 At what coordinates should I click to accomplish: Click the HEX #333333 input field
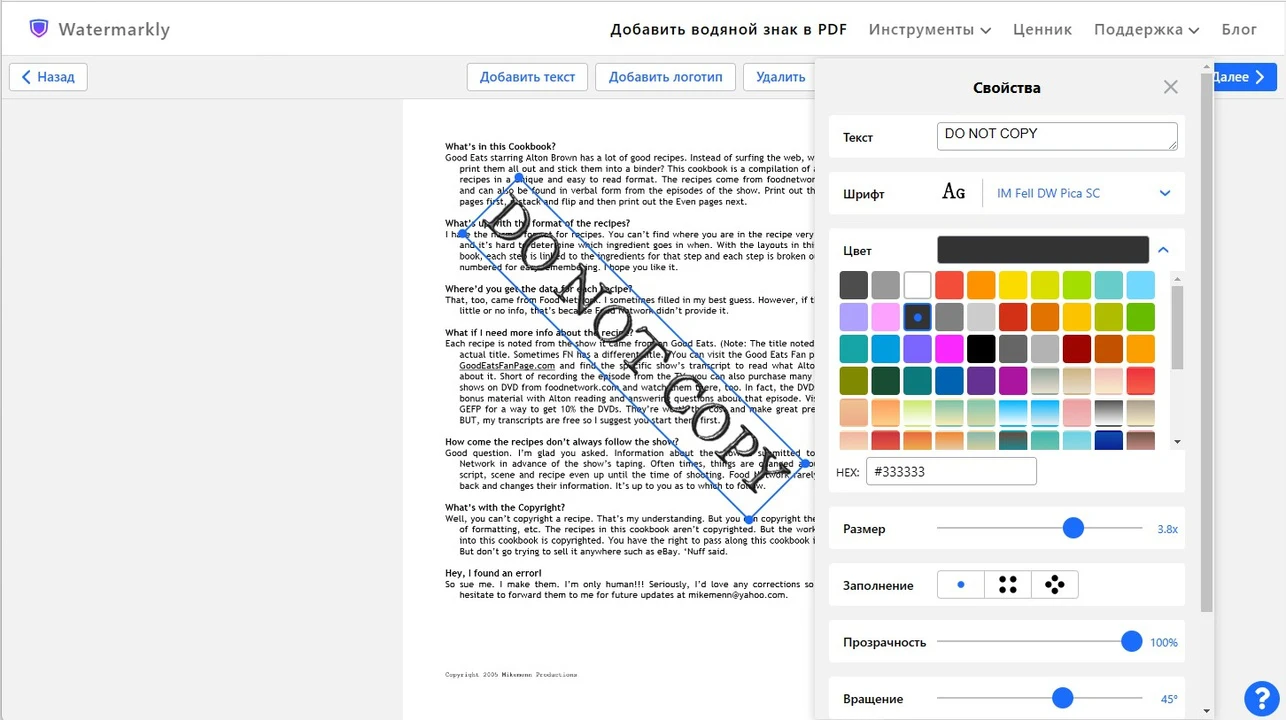pyautogui.click(x=951, y=471)
